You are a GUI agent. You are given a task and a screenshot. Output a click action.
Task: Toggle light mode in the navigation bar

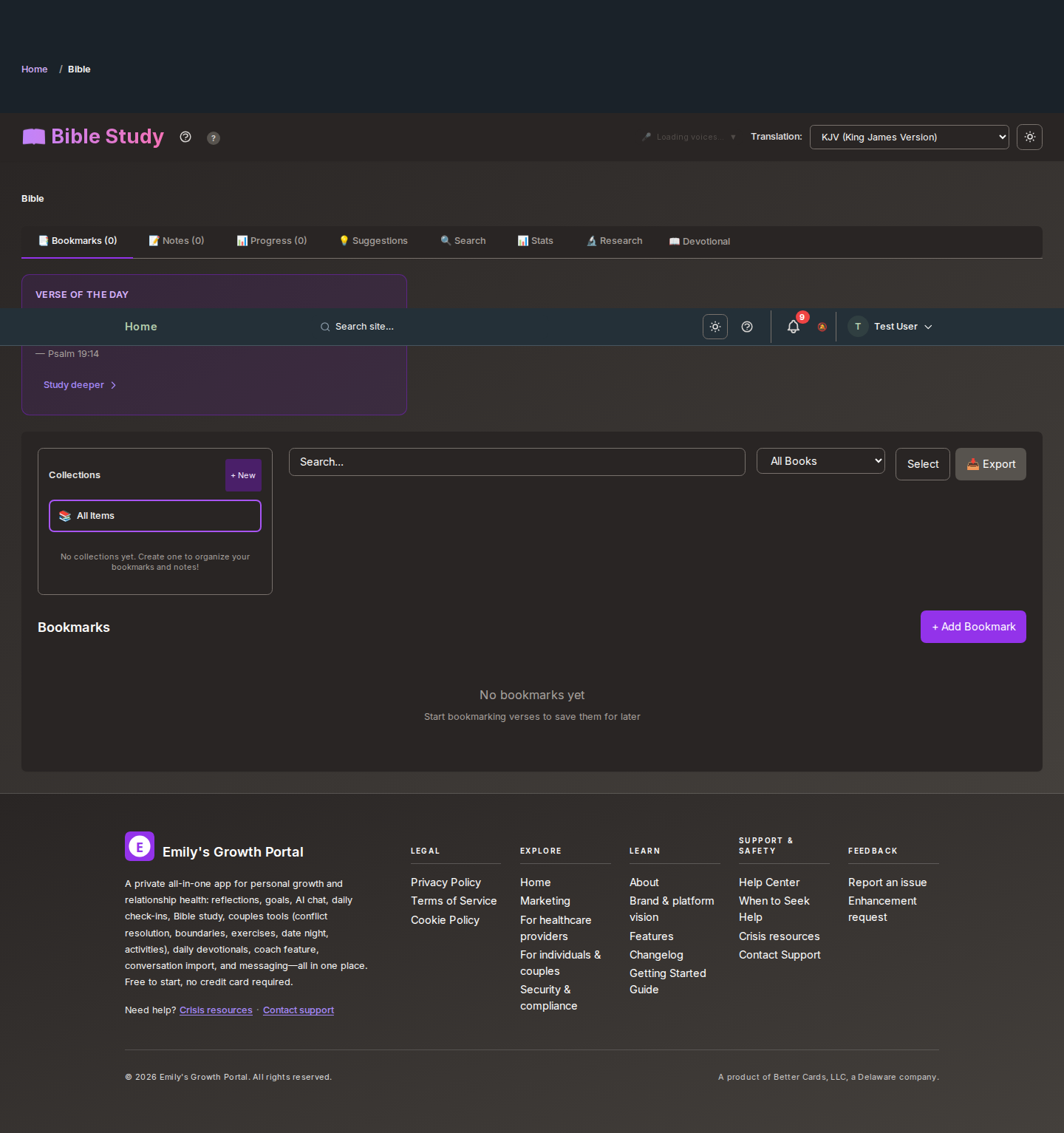coord(715,327)
